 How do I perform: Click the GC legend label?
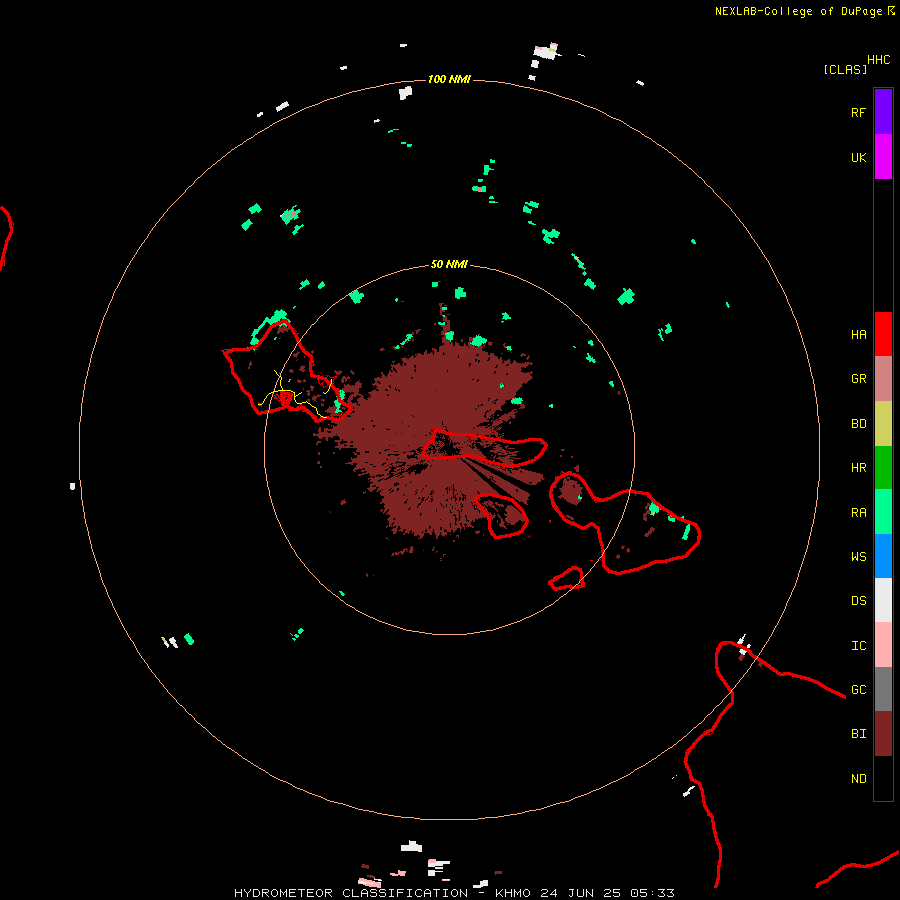pos(858,690)
